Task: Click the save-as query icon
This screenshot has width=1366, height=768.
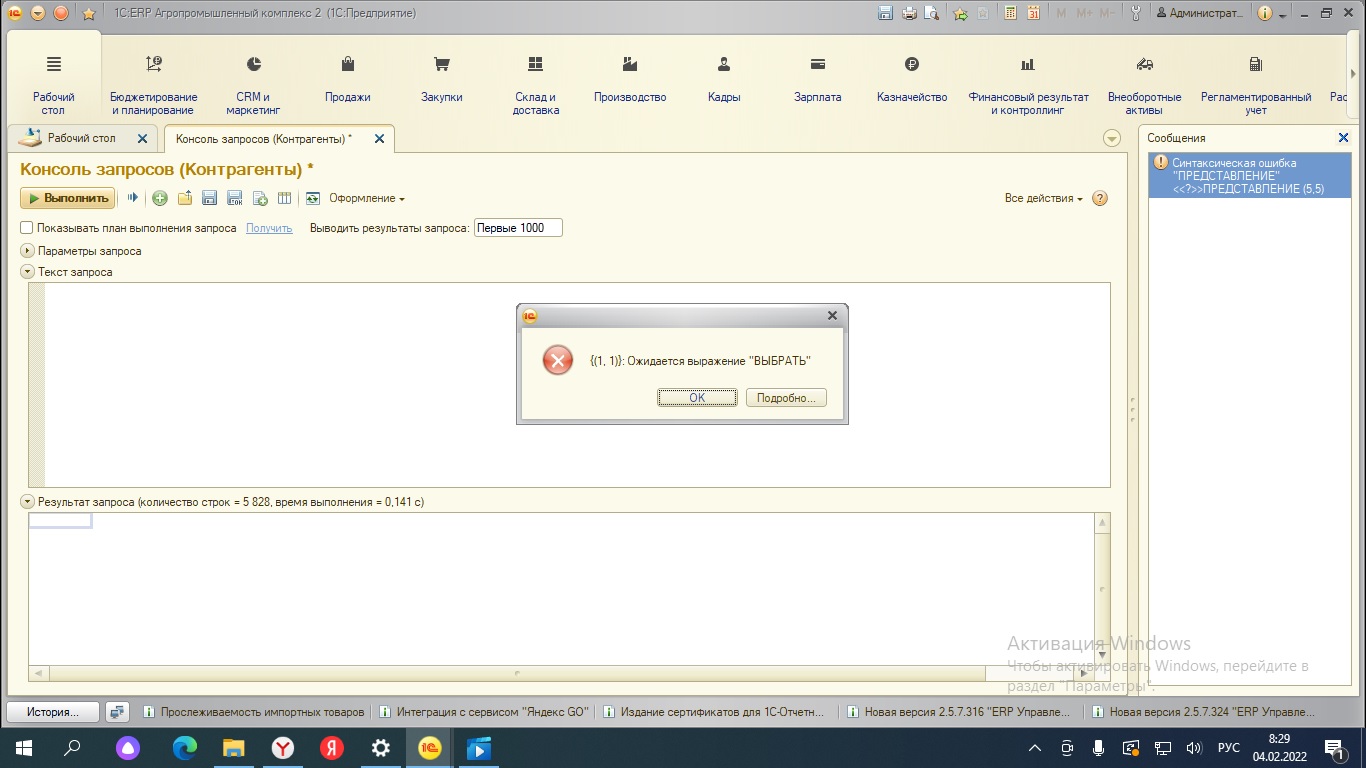Action: (x=235, y=198)
